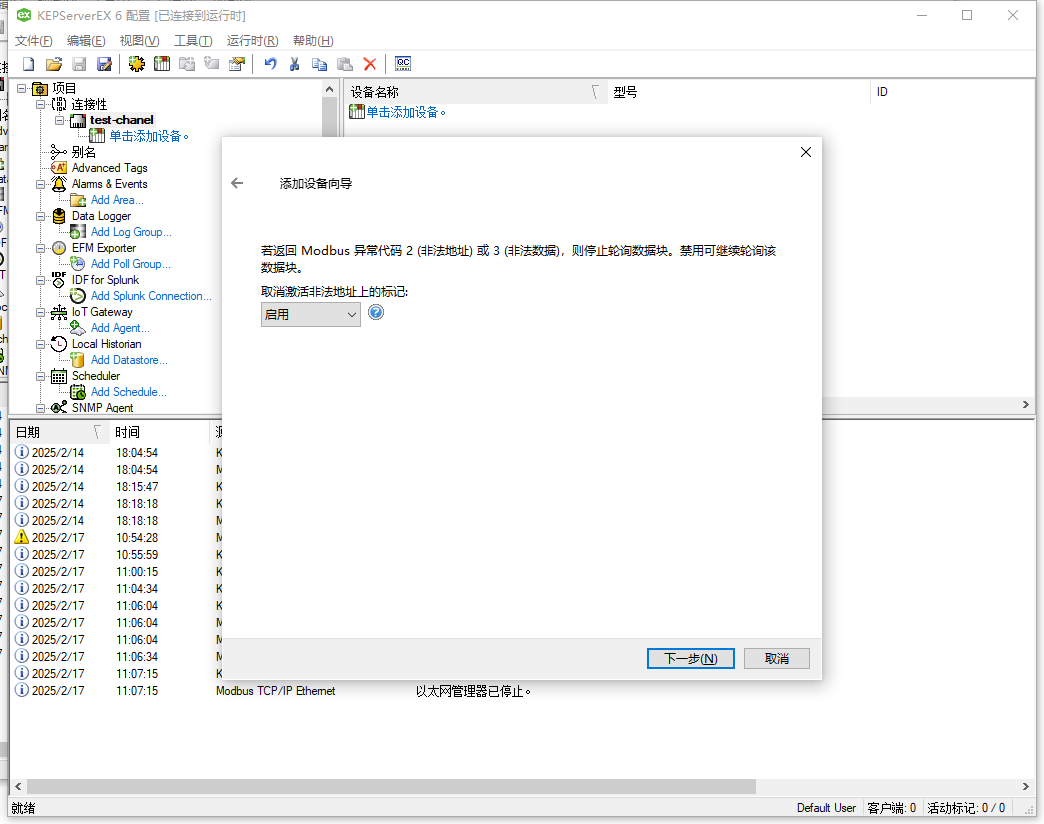Close the Add Device wizard dialog
1044x824 pixels.
pos(806,152)
